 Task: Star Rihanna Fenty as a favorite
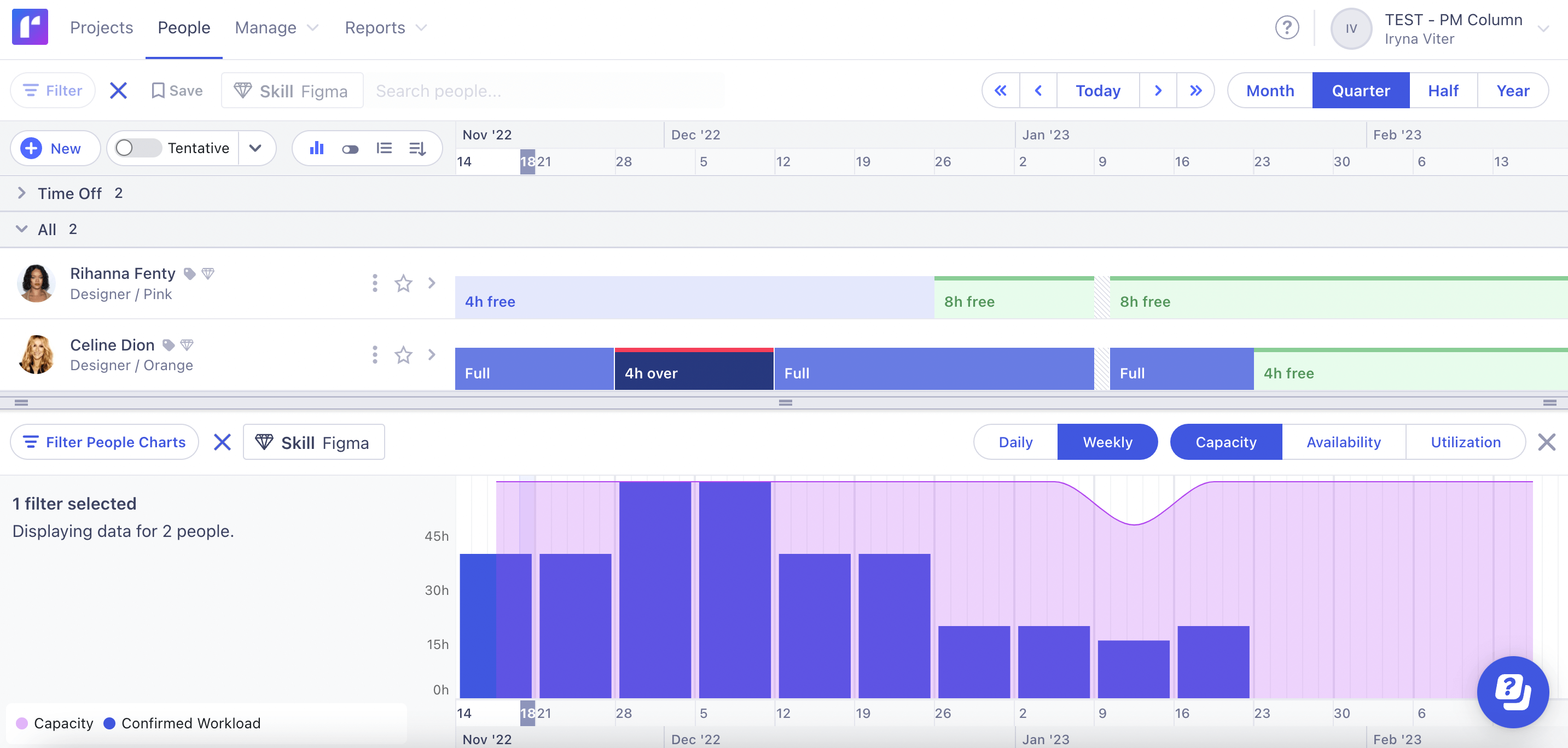pyautogui.click(x=403, y=283)
